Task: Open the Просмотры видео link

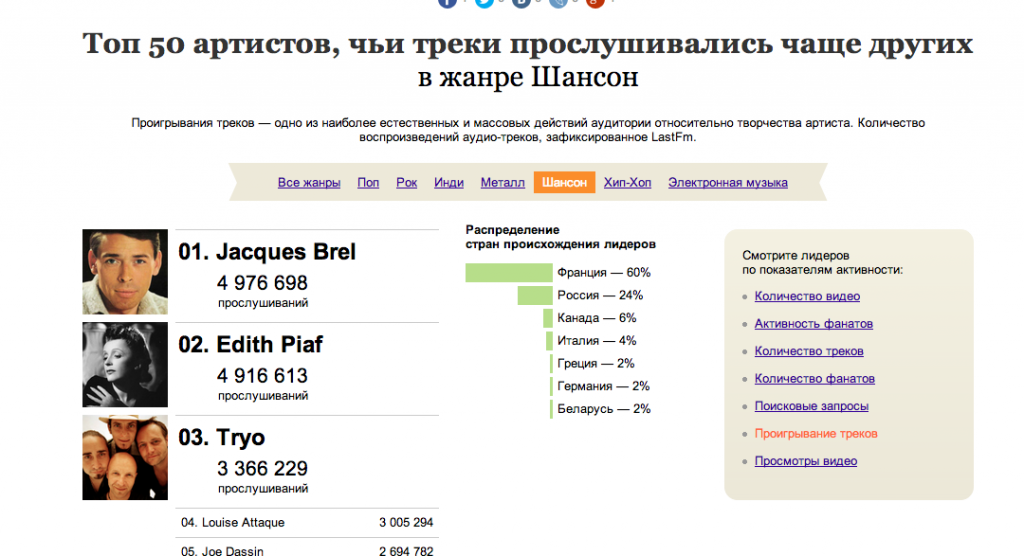Action: (x=805, y=461)
